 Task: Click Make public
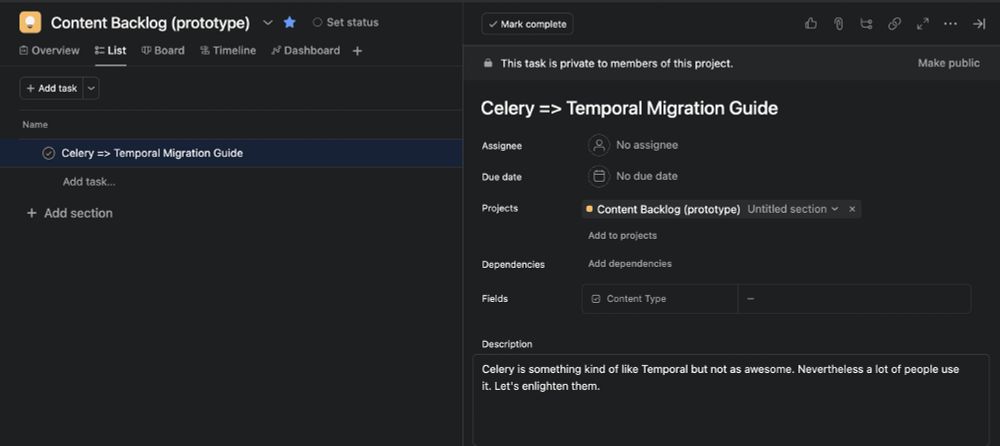point(948,63)
